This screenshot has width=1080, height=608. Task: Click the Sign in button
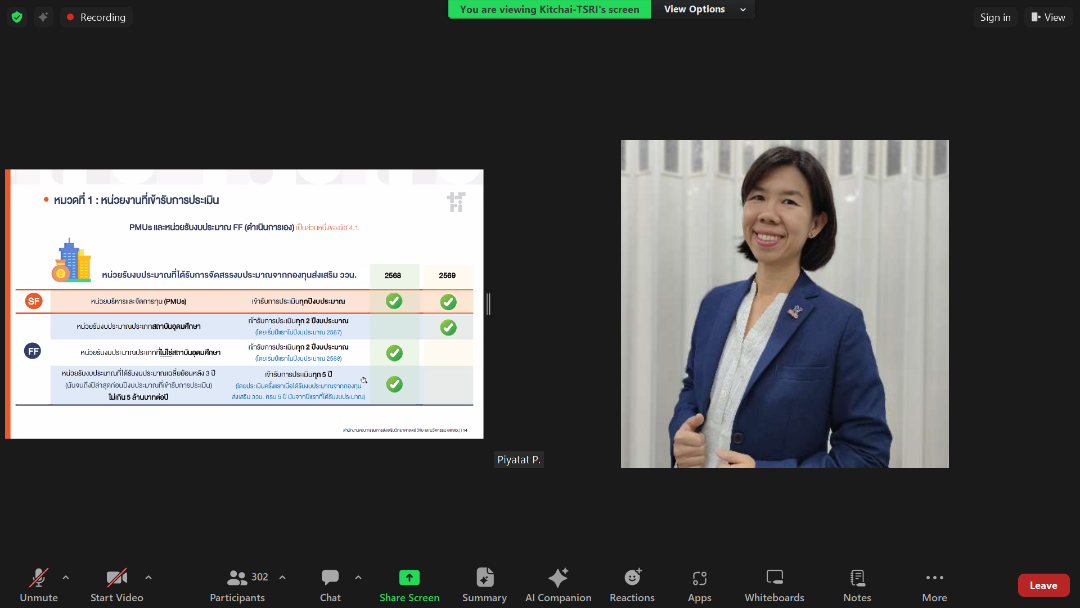click(995, 17)
